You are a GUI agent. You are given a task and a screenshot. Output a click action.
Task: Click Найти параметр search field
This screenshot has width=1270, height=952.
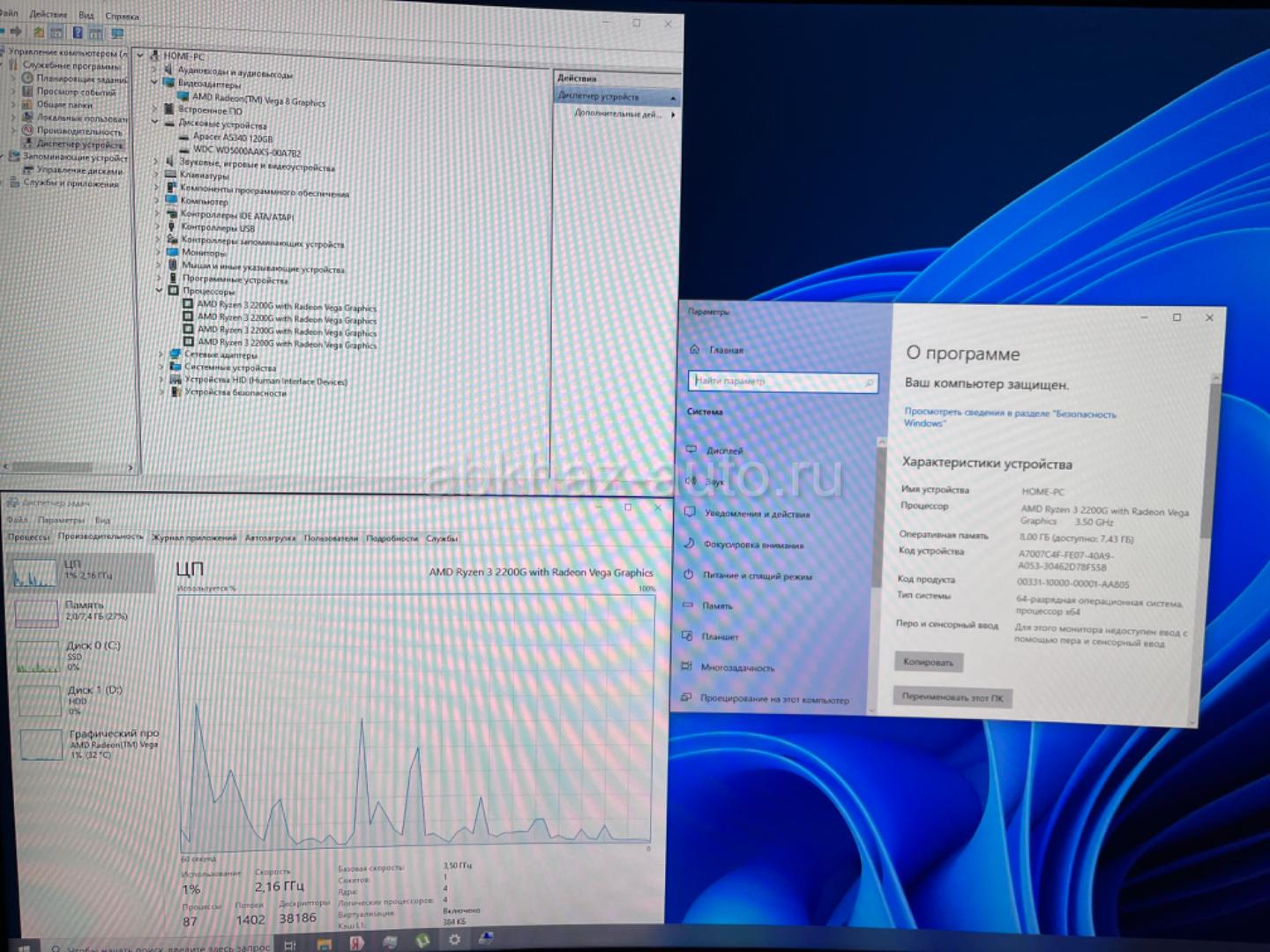click(x=782, y=382)
